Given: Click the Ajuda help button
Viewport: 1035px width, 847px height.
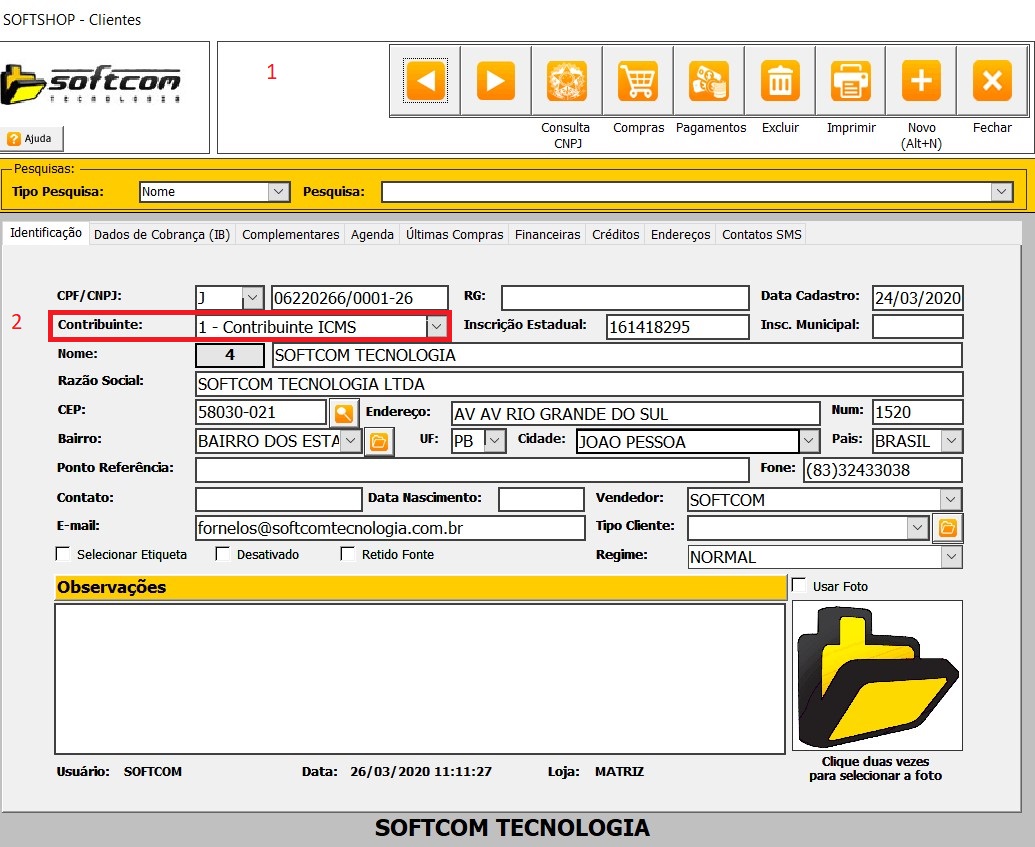Looking at the screenshot, I should (33, 139).
